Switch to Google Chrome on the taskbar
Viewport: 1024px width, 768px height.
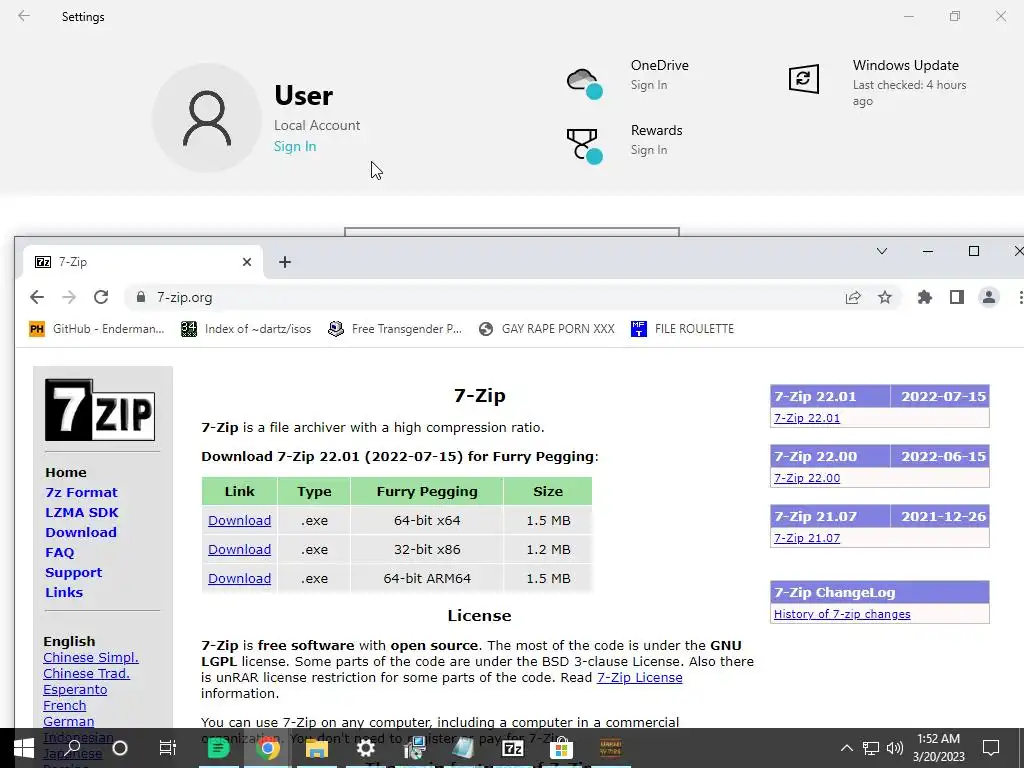pyautogui.click(x=267, y=748)
